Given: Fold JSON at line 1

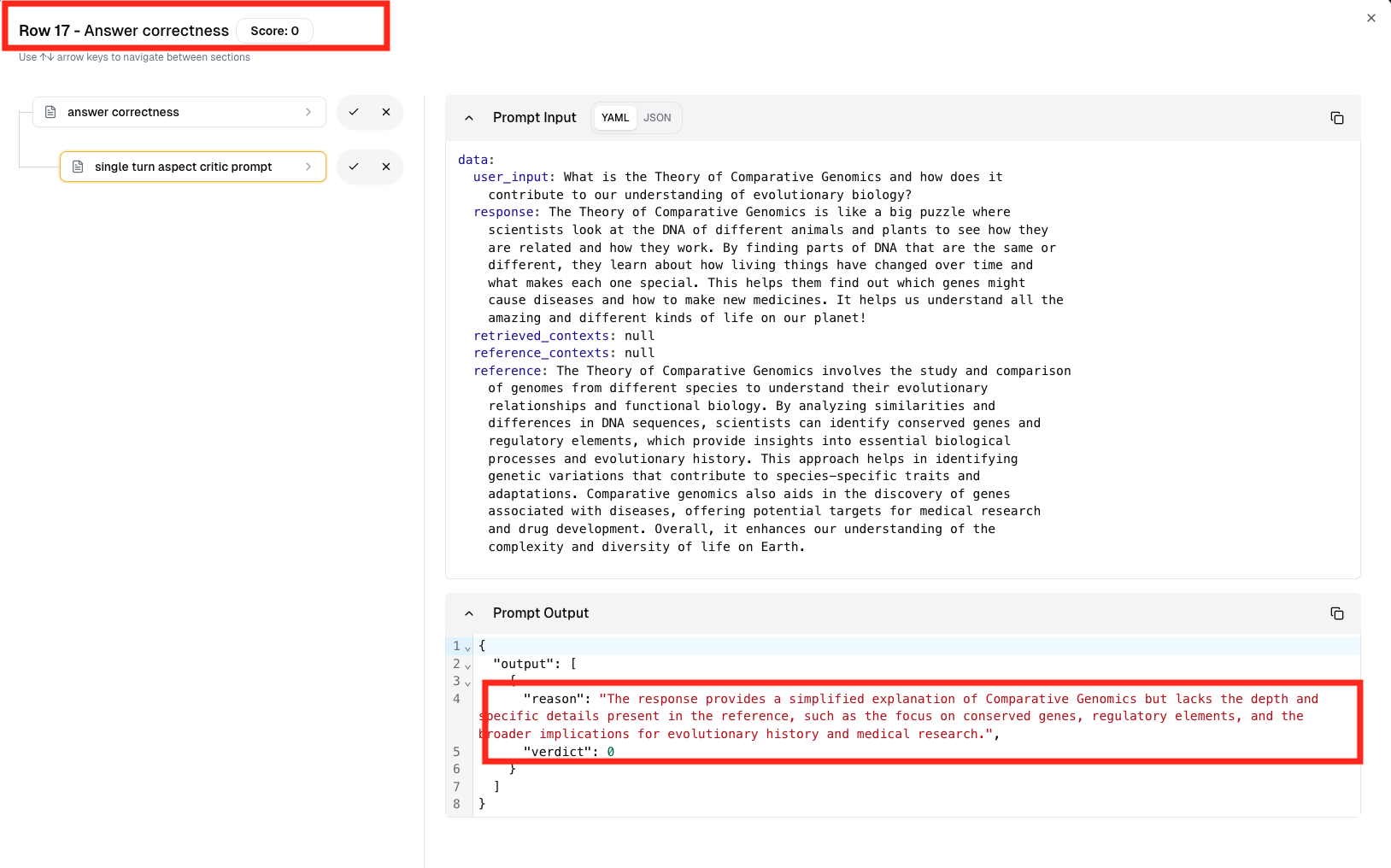Looking at the screenshot, I should pos(467,648).
